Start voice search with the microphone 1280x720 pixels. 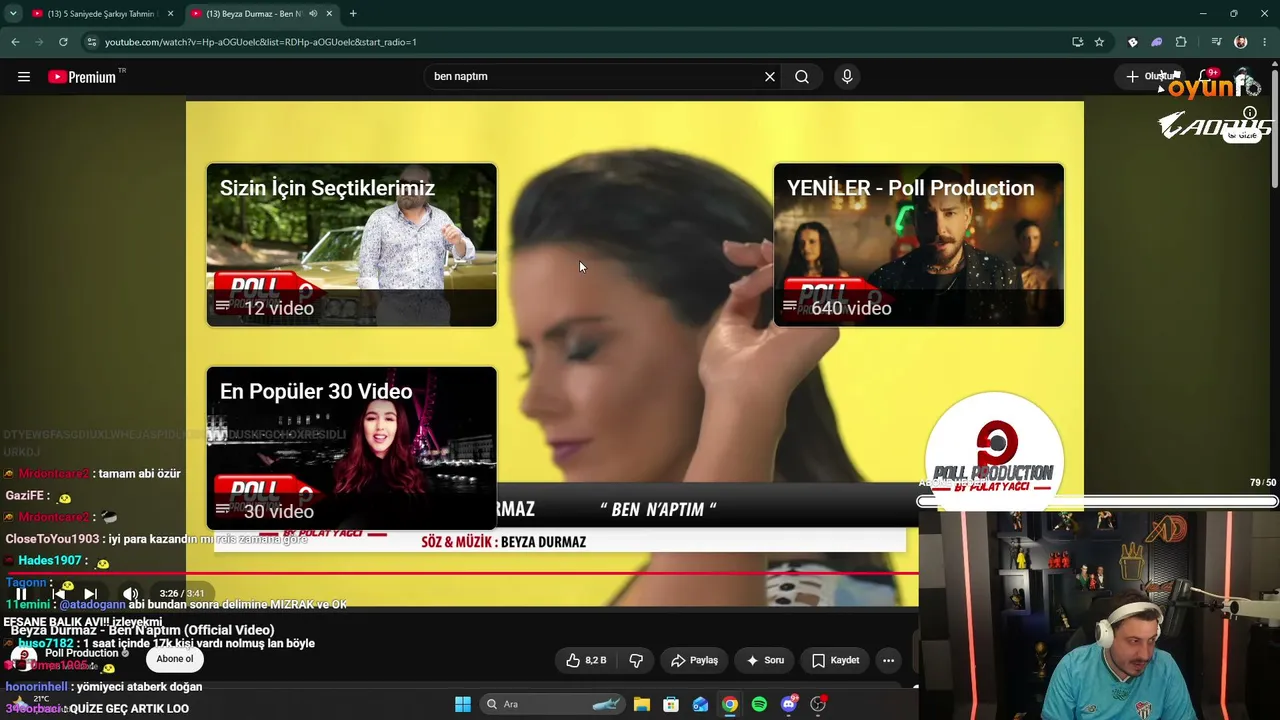(x=847, y=77)
